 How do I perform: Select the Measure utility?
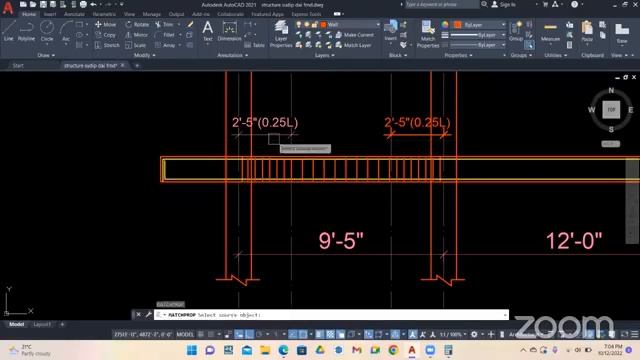[550, 31]
